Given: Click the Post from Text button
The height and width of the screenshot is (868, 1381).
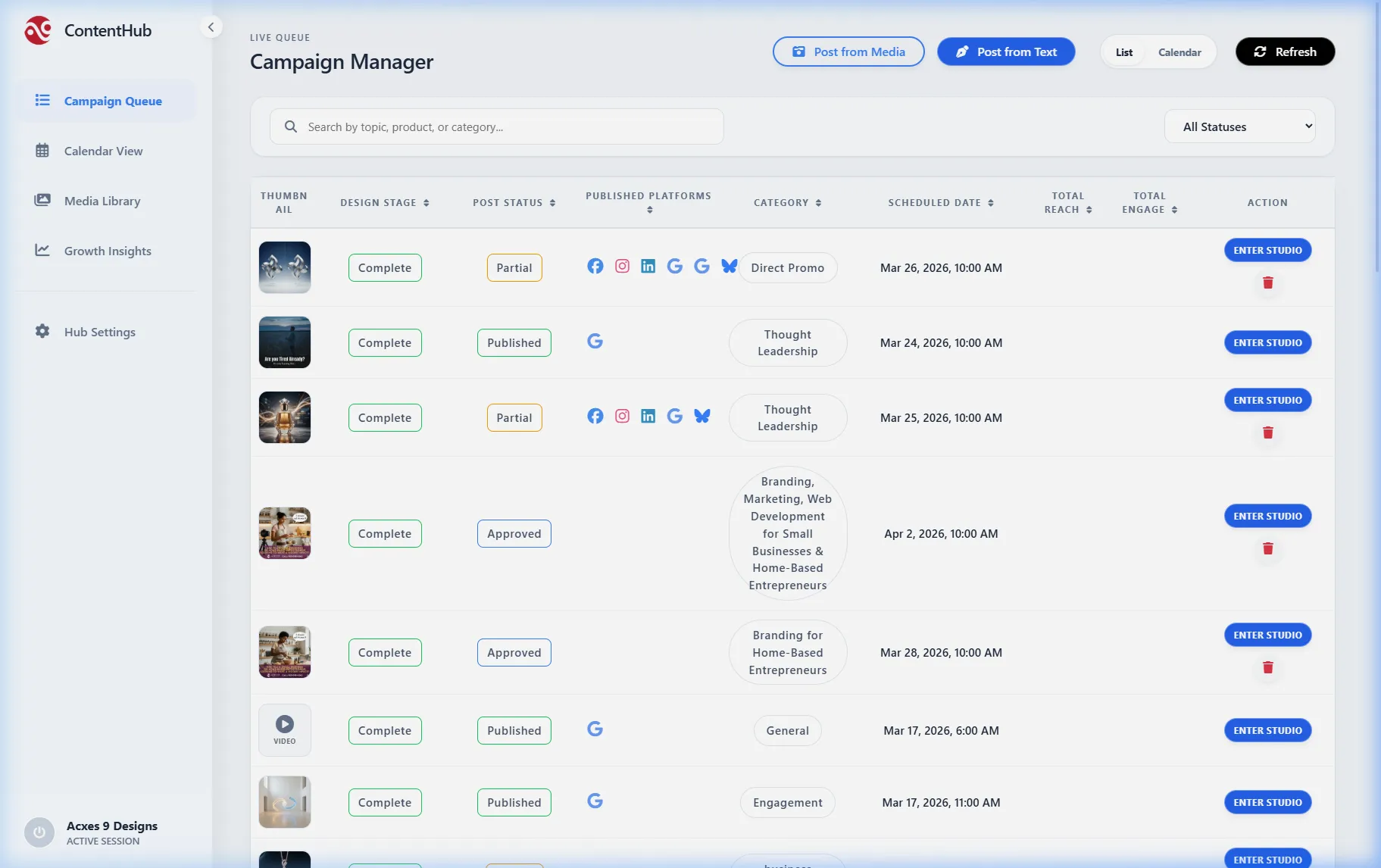Looking at the screenshot, I should (1006, 52).
